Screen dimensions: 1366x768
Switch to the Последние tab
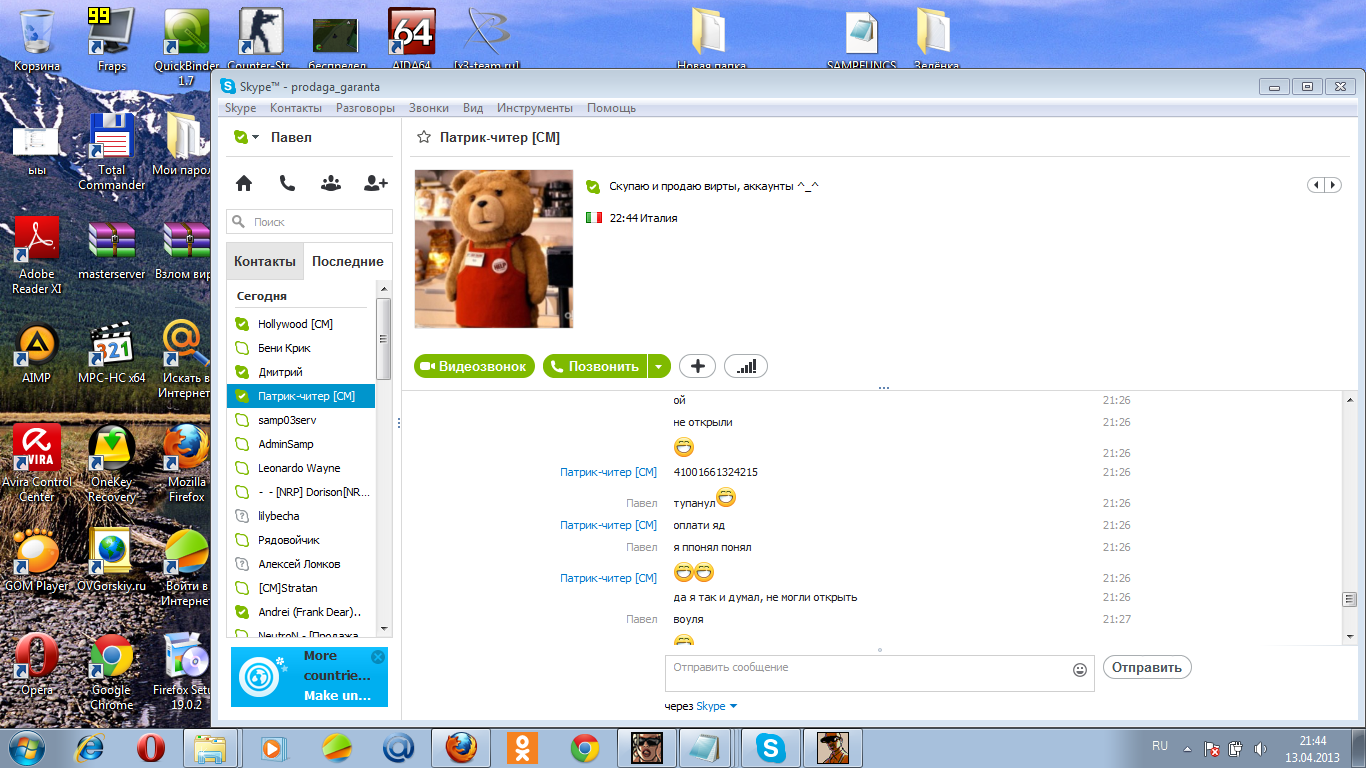click(348, 261)
